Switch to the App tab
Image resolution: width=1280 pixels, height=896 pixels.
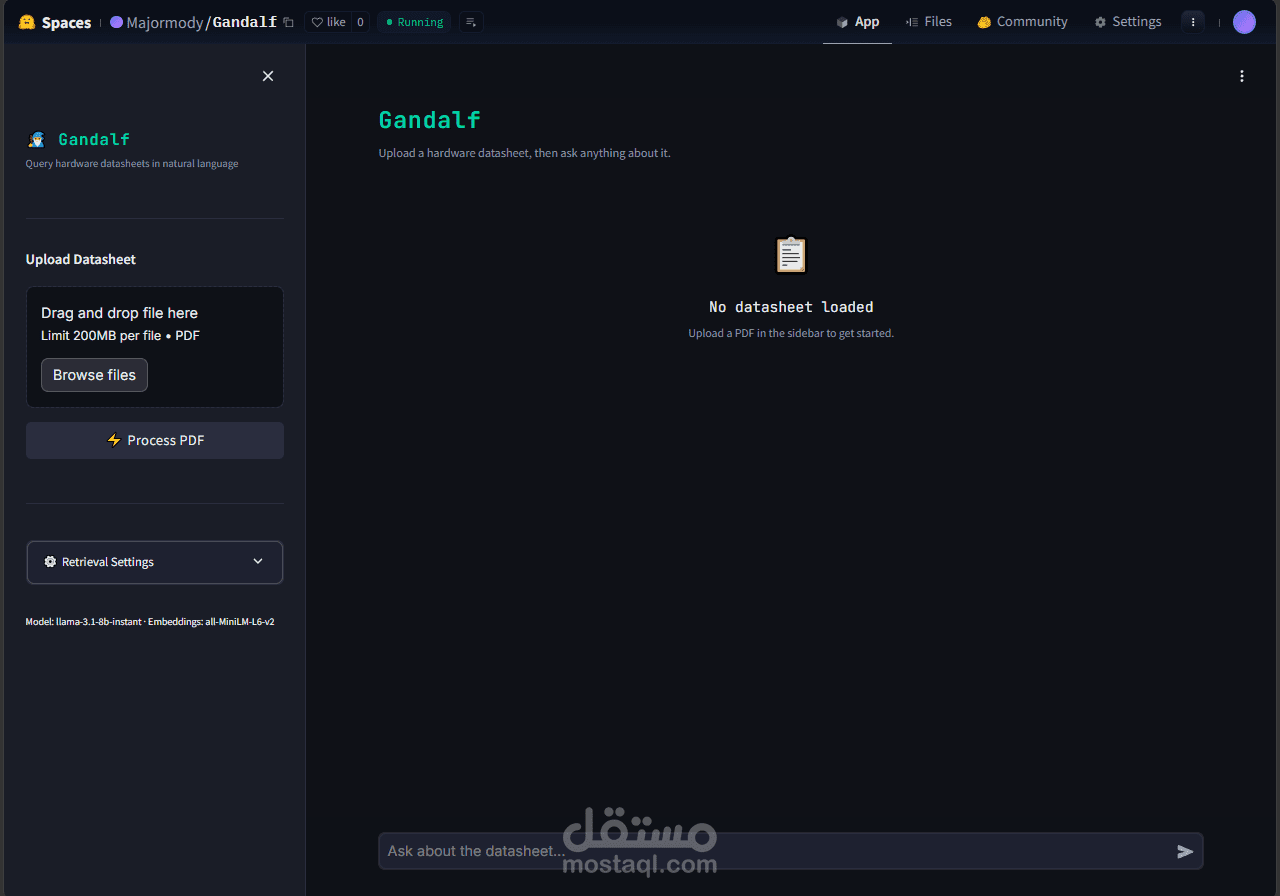pyautogui.click(x=857, y=22)
